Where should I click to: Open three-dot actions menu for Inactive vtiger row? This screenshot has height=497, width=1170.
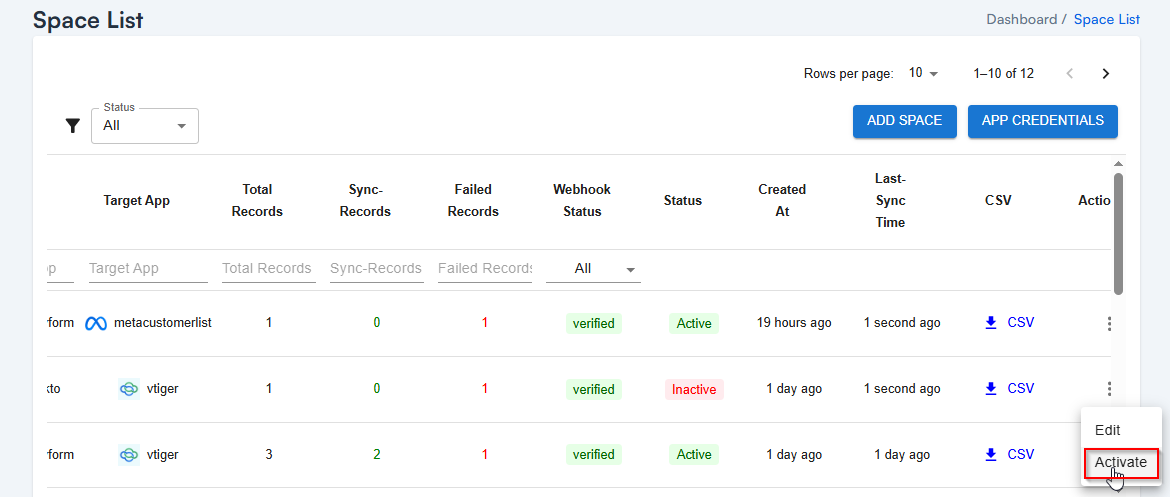[1109, 389]
